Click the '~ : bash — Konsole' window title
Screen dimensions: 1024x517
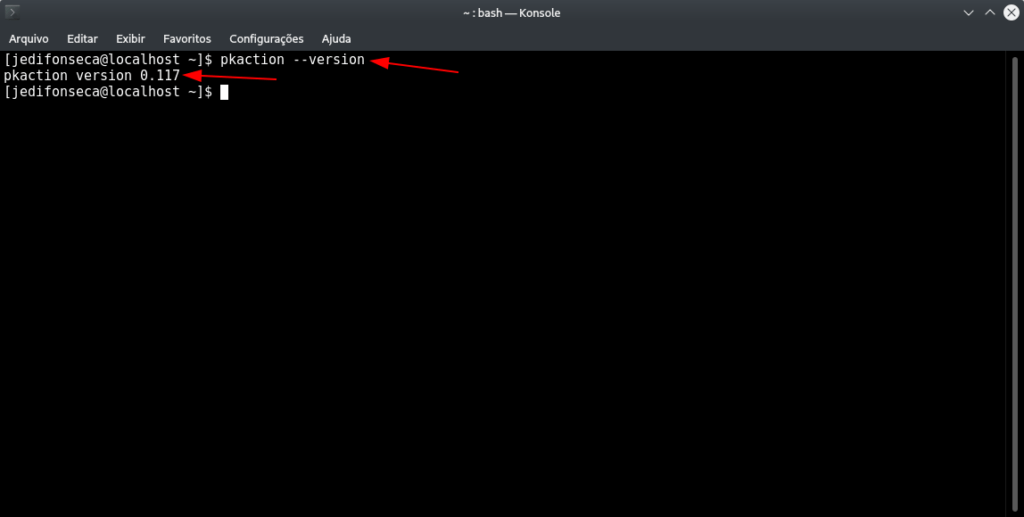coord(511,12)
